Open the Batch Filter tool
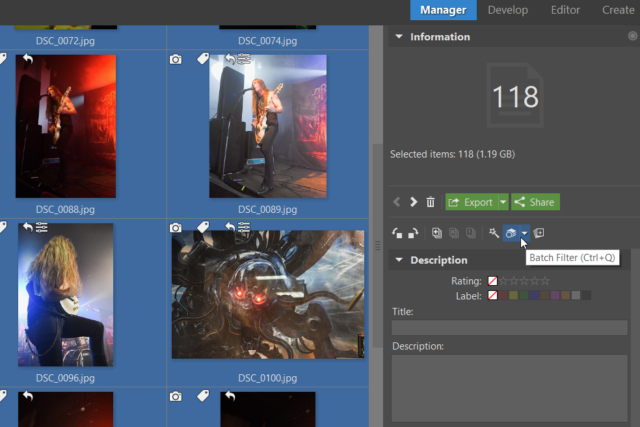Image resolution: width=640 pixels, height=427 pixels. (x=511, y=233)
